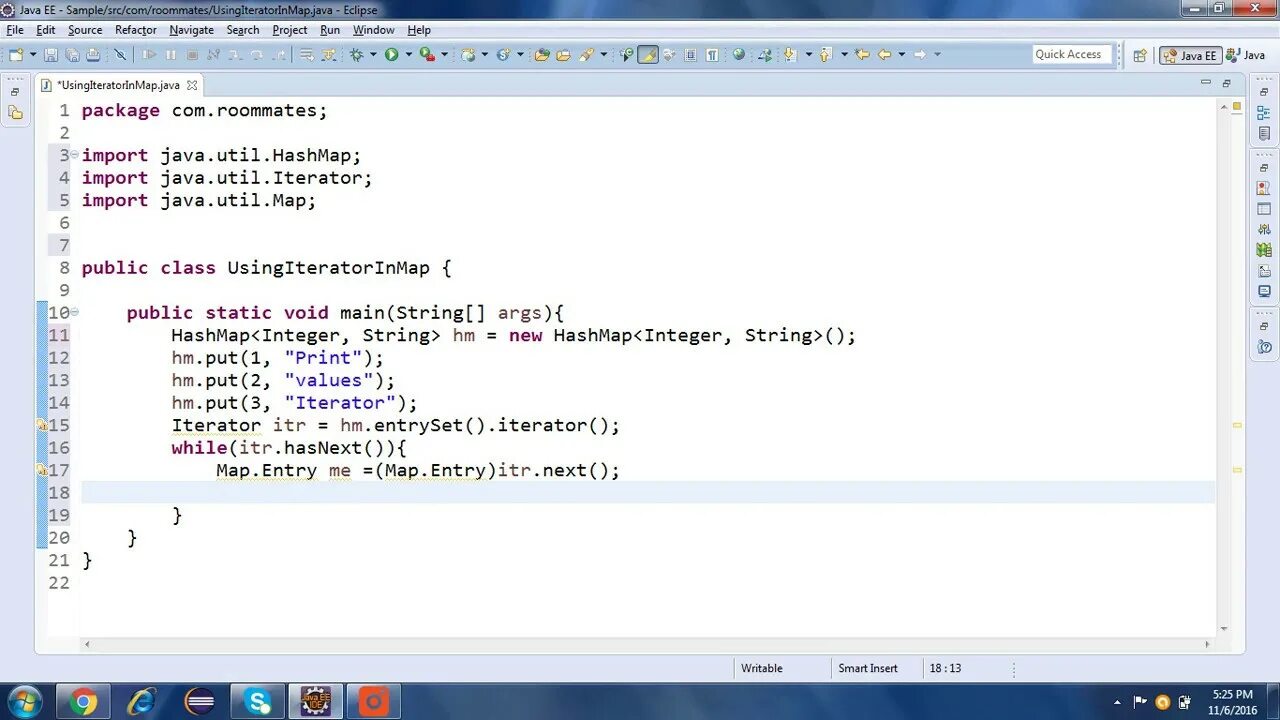This screenshot has width=1280, height=720.
Task: Open the Console fast view icon
Action: [1264, 292]
